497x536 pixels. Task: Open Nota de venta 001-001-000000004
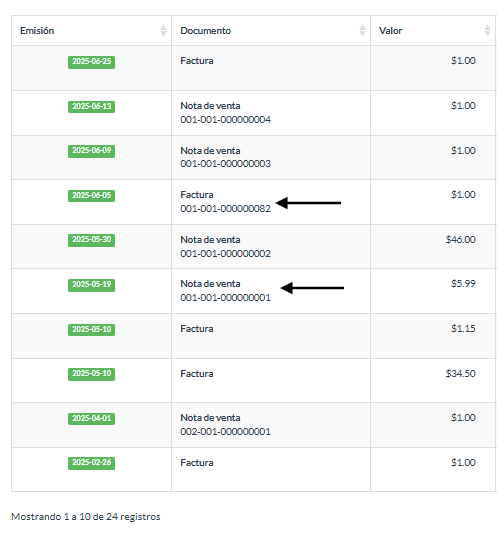(226, 112)
